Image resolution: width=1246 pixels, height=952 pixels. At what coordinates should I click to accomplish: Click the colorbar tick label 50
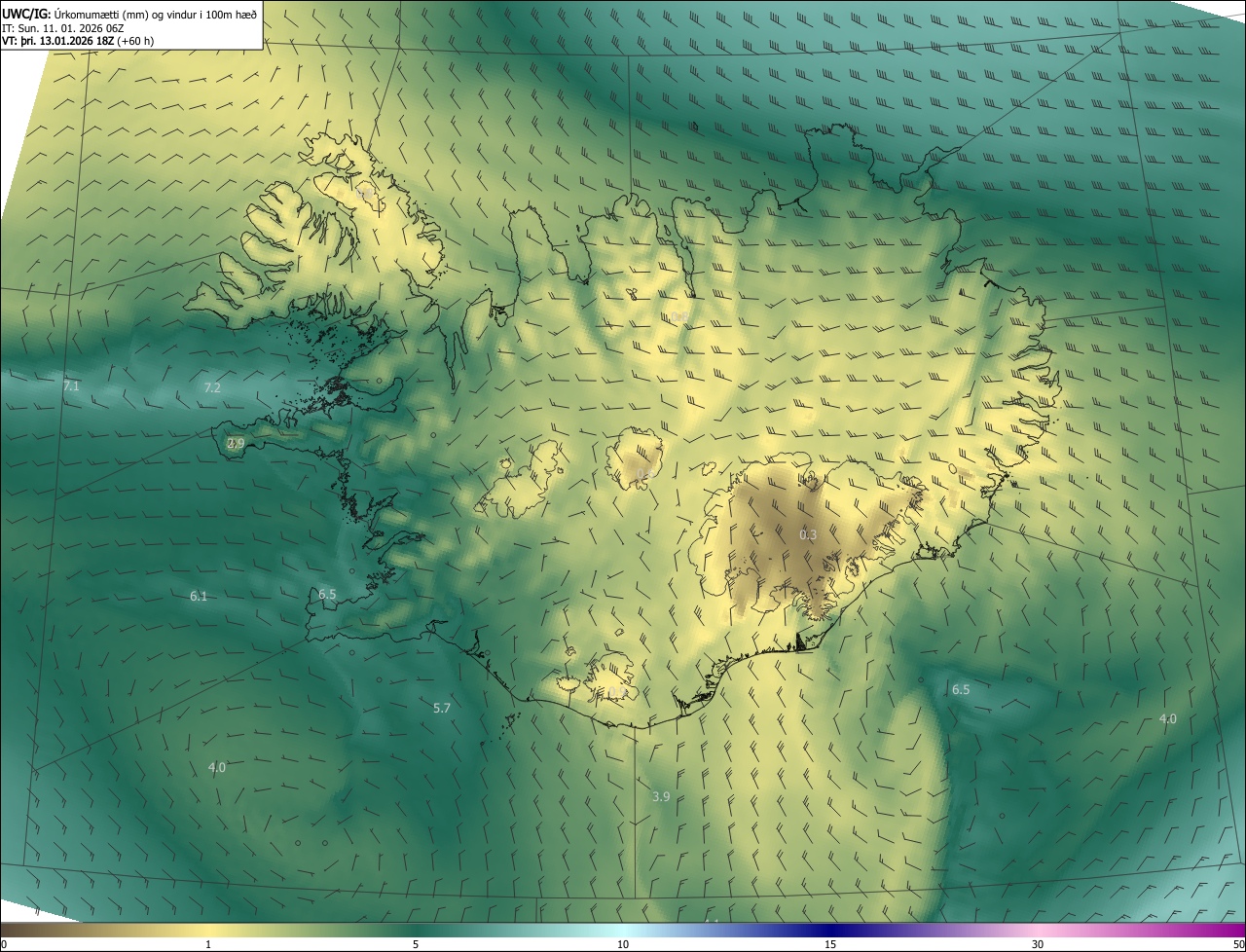1239,944
